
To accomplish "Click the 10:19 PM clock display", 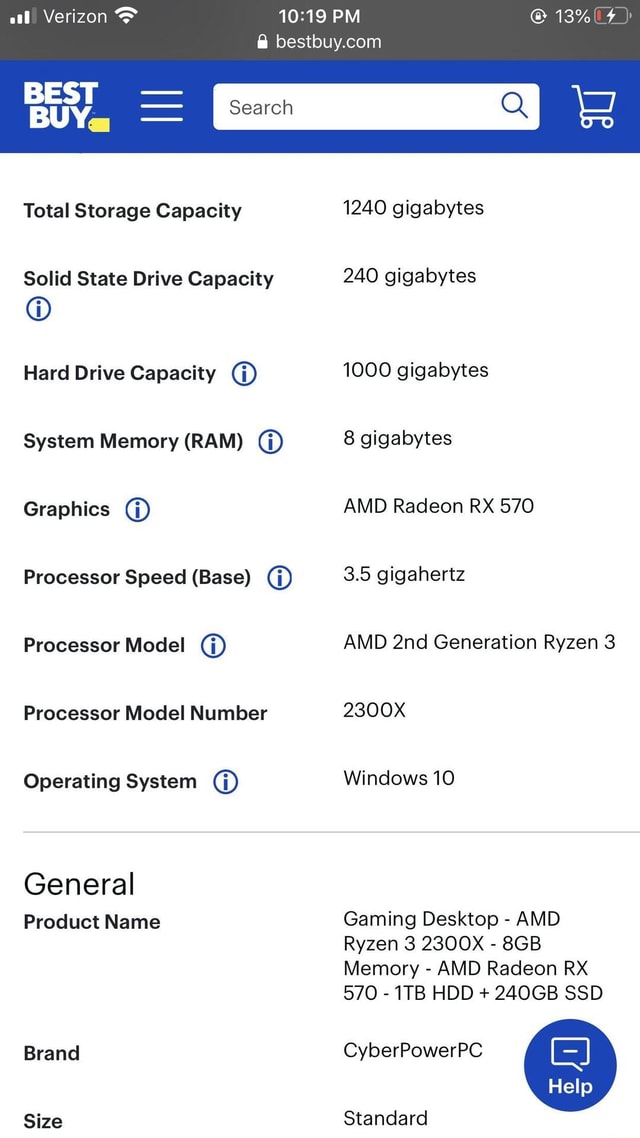I will tap(320, 16).
